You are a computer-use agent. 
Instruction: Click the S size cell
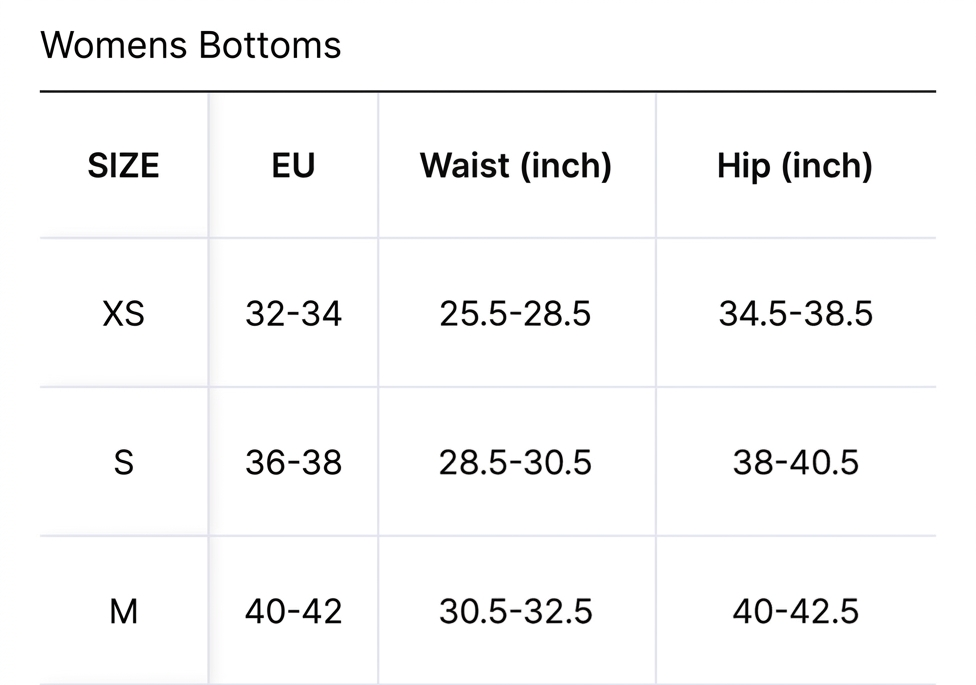click(123, 463)
